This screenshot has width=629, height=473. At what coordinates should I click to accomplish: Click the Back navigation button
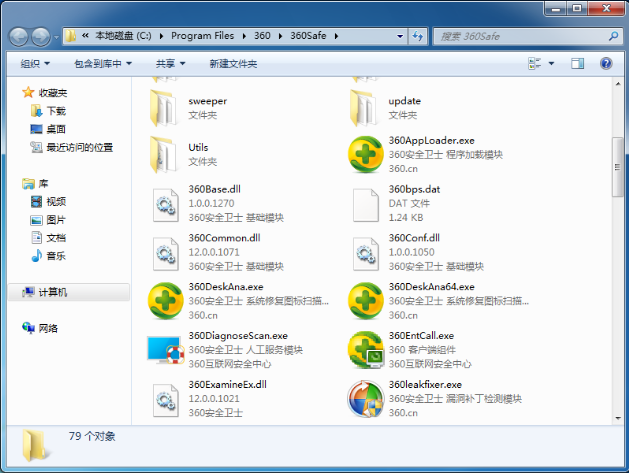tap(19, 36)
